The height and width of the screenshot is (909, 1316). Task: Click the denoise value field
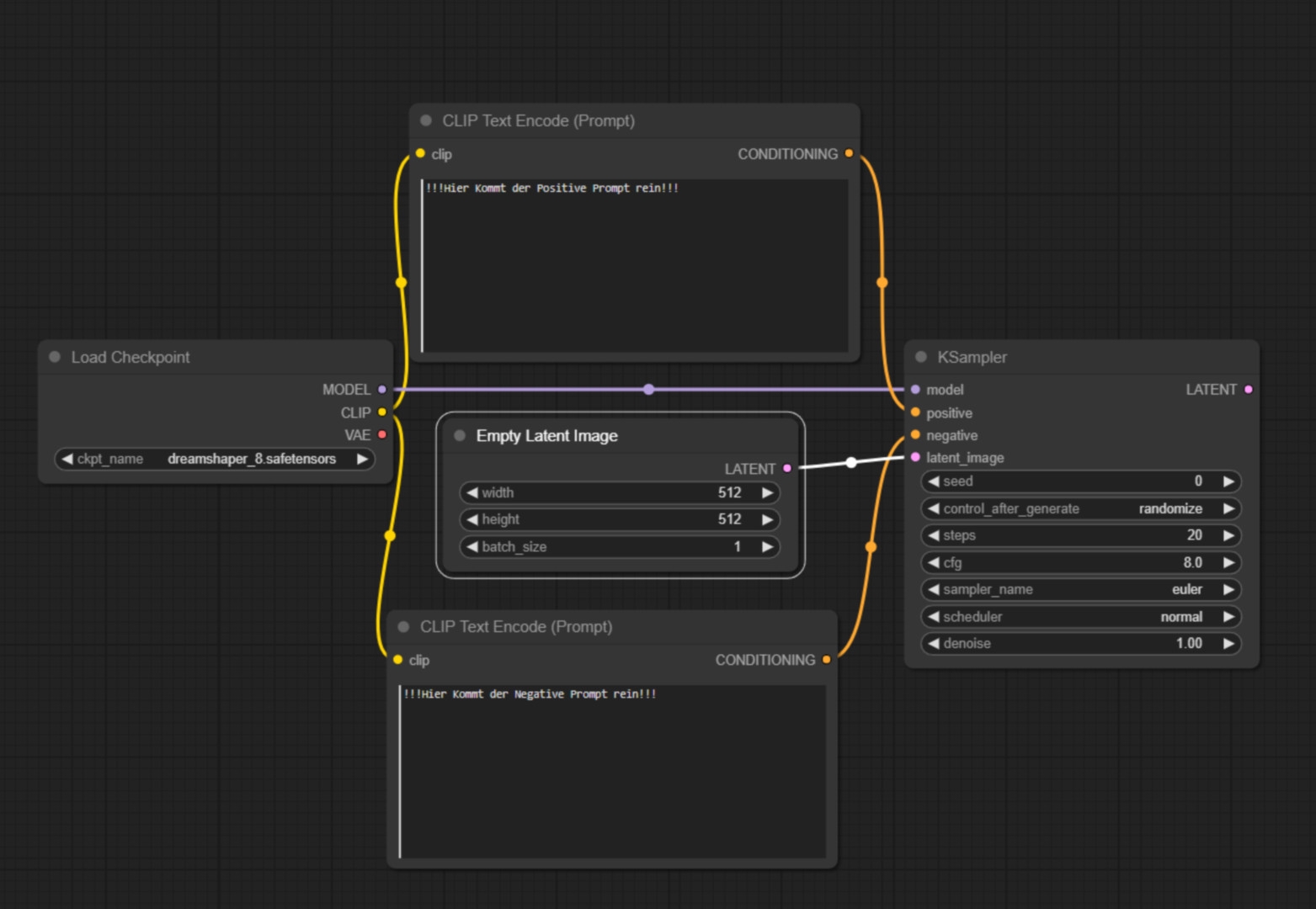coord(1081,643)
